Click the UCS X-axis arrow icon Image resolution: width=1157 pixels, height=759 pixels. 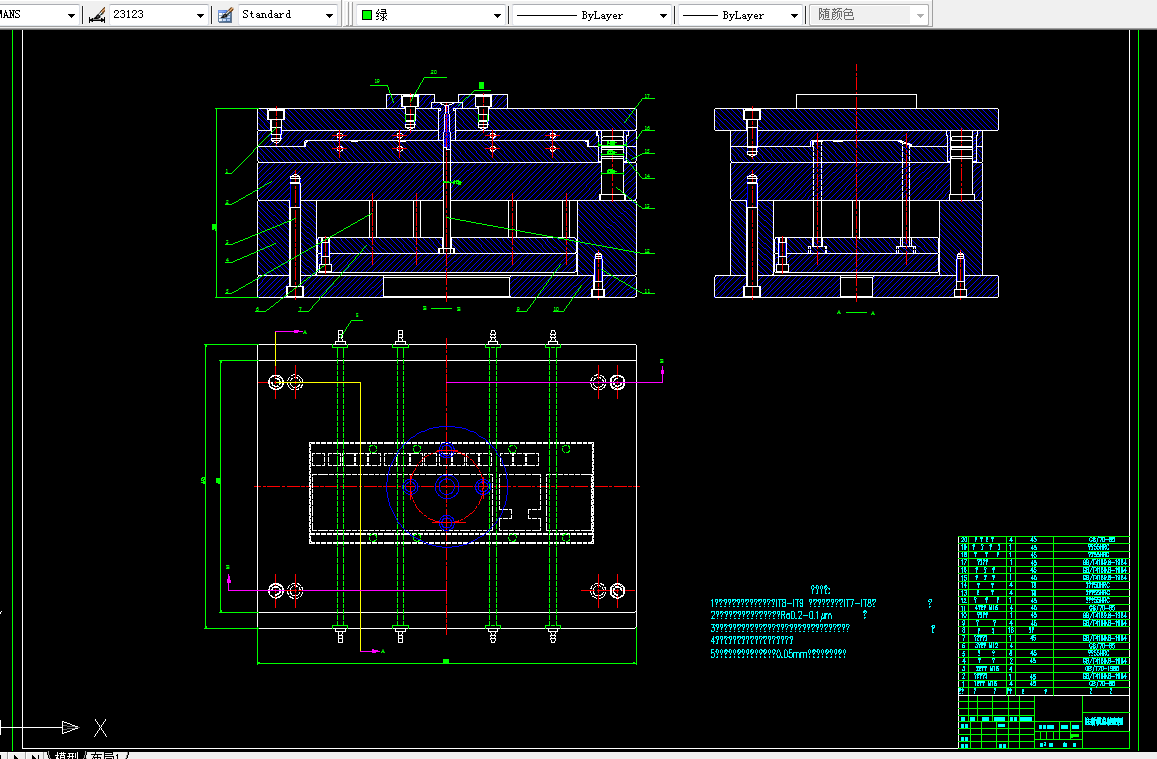(71, 727)
